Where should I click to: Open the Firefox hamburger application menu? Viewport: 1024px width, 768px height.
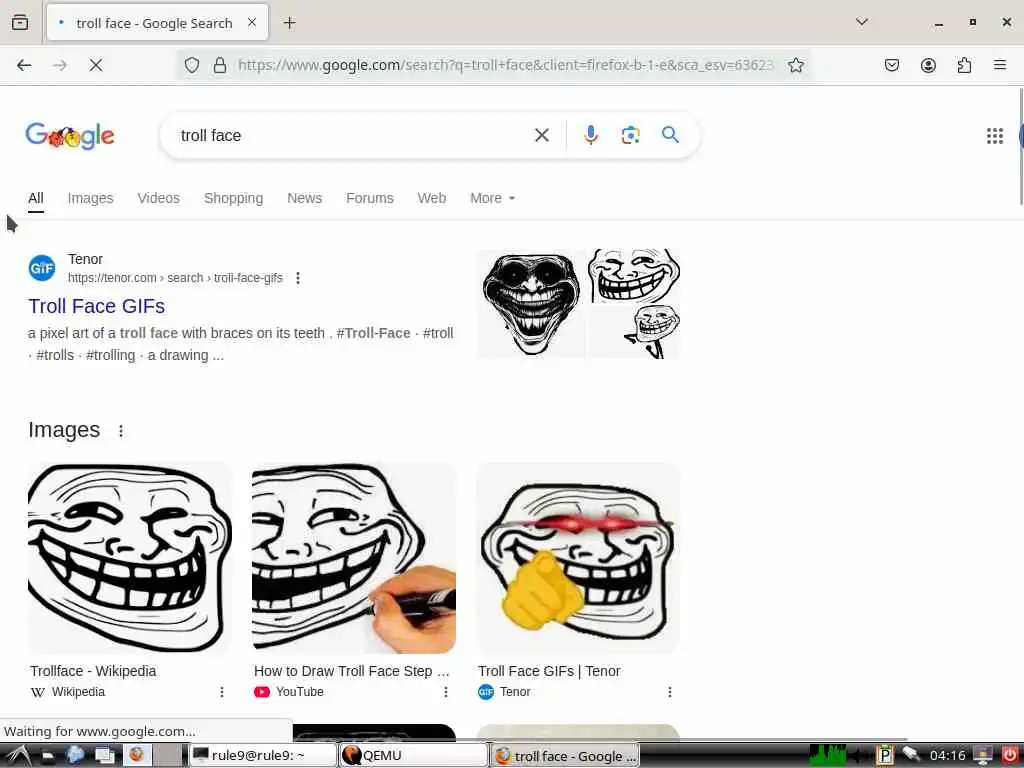coord(999,65)
